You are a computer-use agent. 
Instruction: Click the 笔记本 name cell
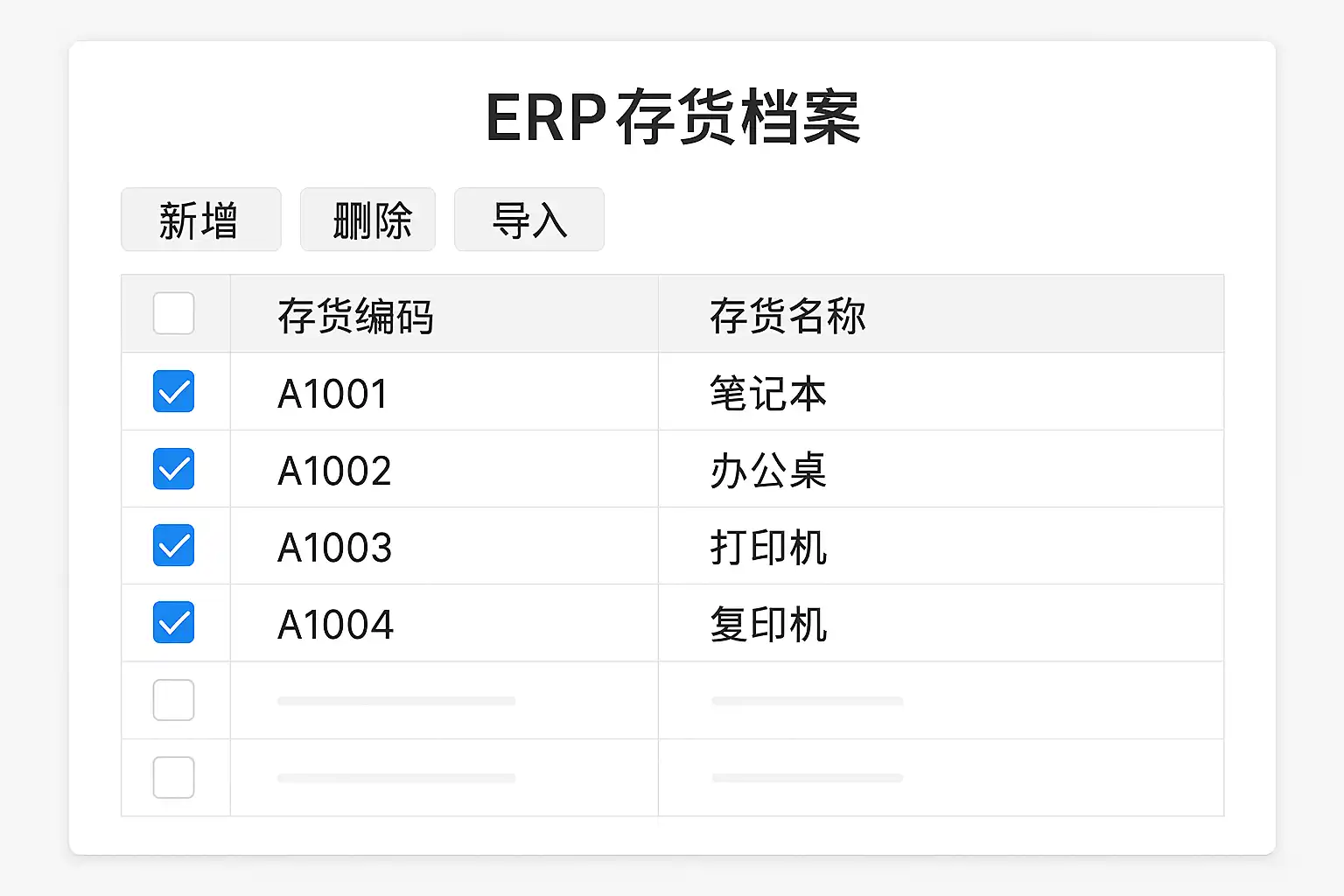[768, 394]
